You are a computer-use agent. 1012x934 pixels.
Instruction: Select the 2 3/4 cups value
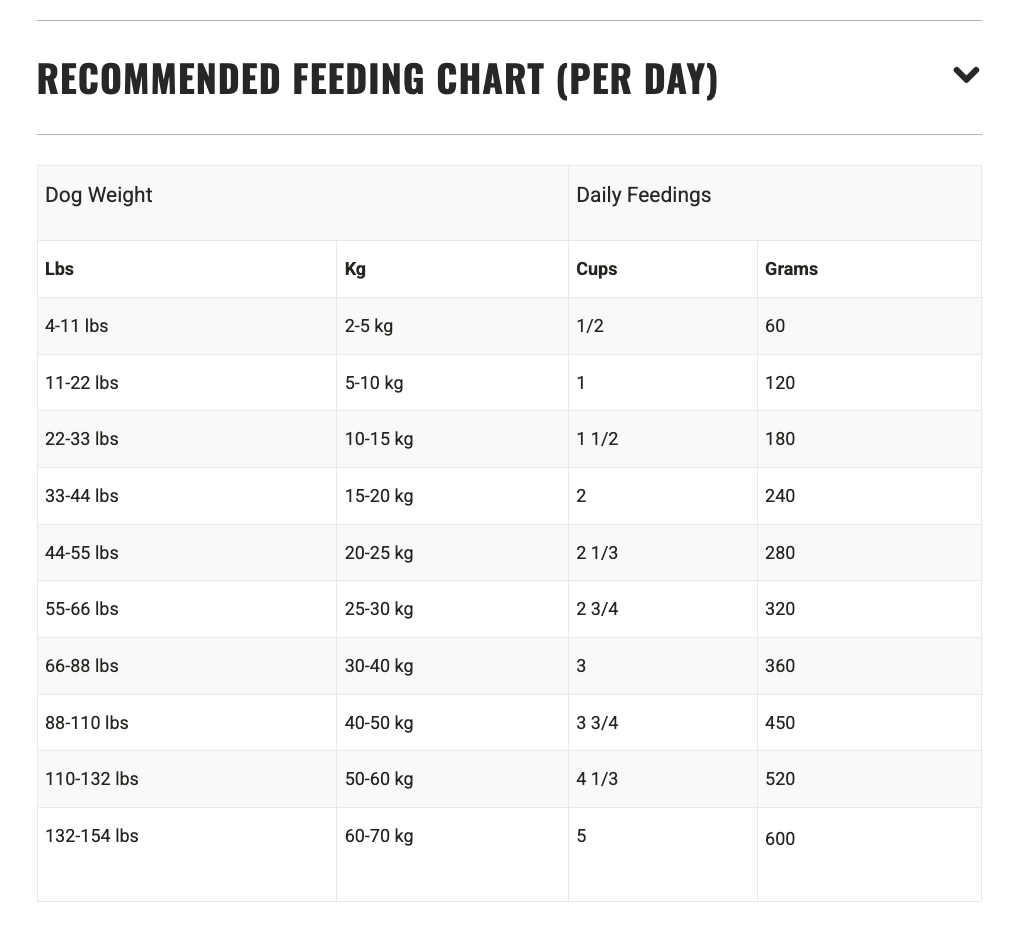(x=597, y=609)
